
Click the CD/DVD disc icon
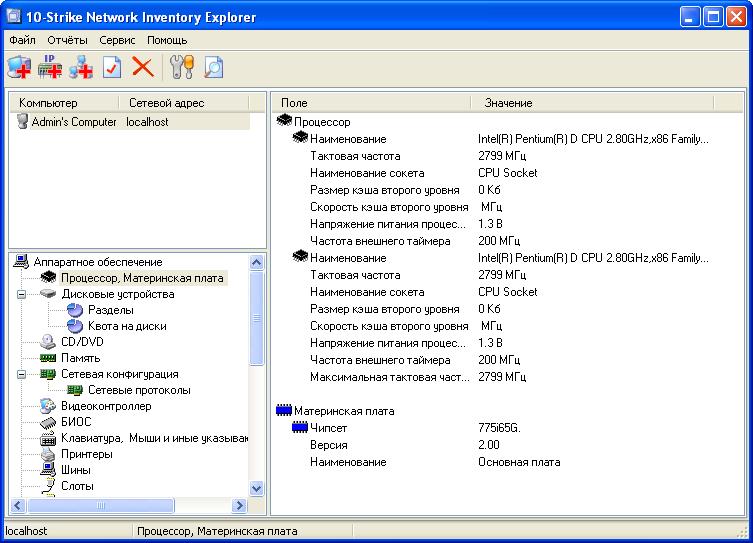(48, 342)
